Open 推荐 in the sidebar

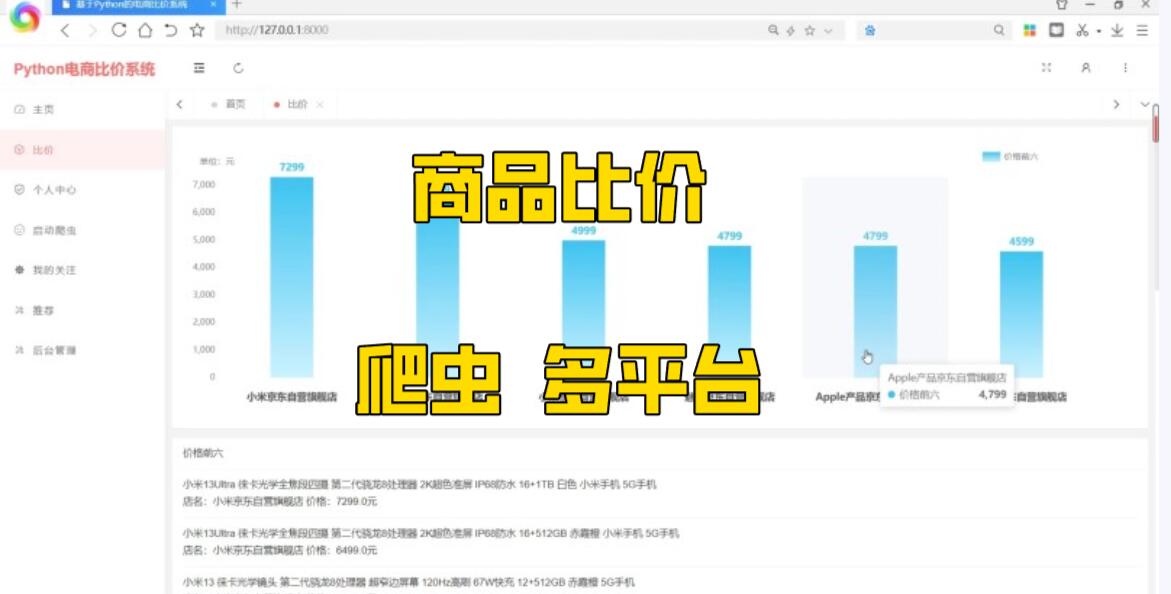[82, 310]
